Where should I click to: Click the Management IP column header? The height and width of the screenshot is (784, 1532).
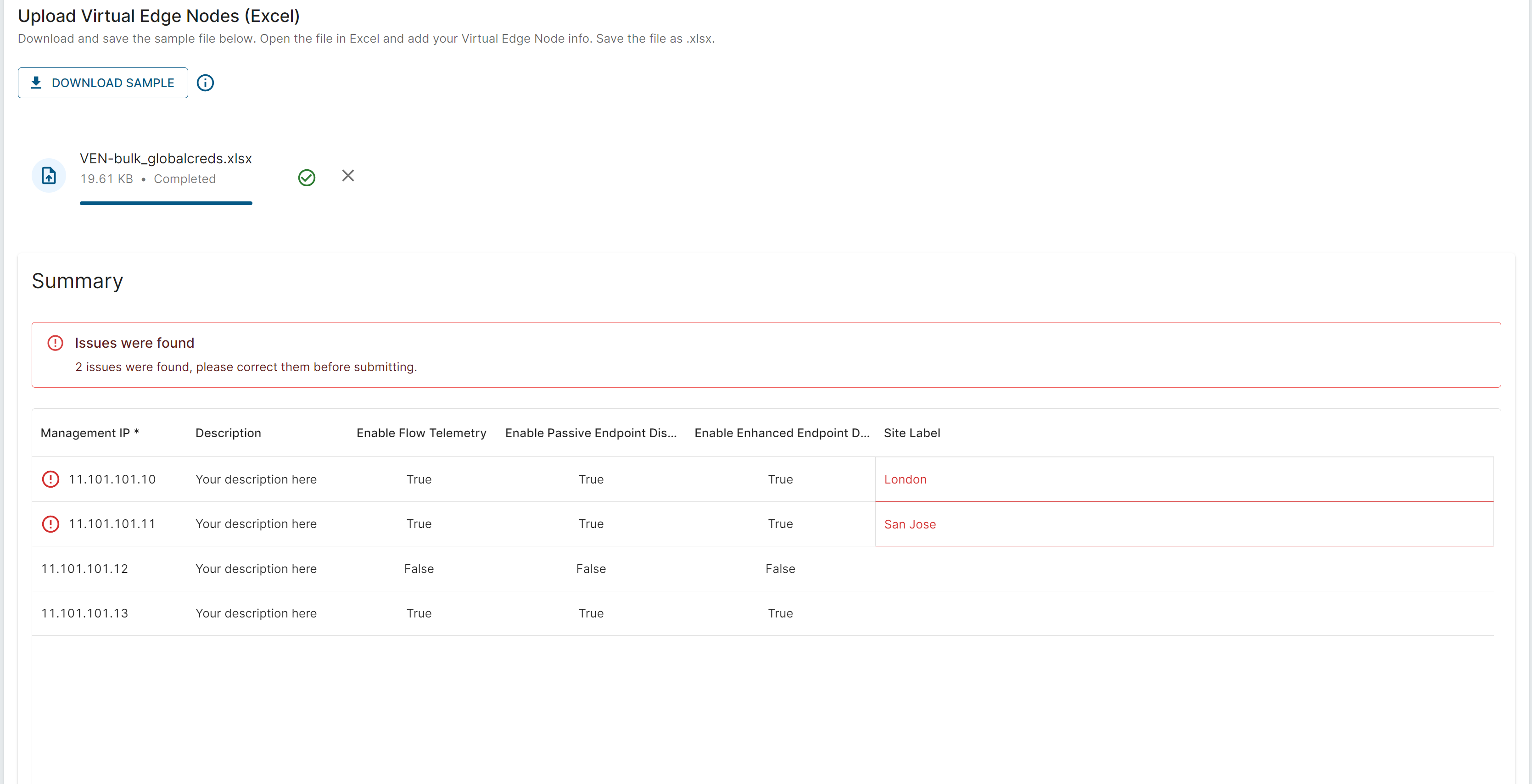click(90, 433)
